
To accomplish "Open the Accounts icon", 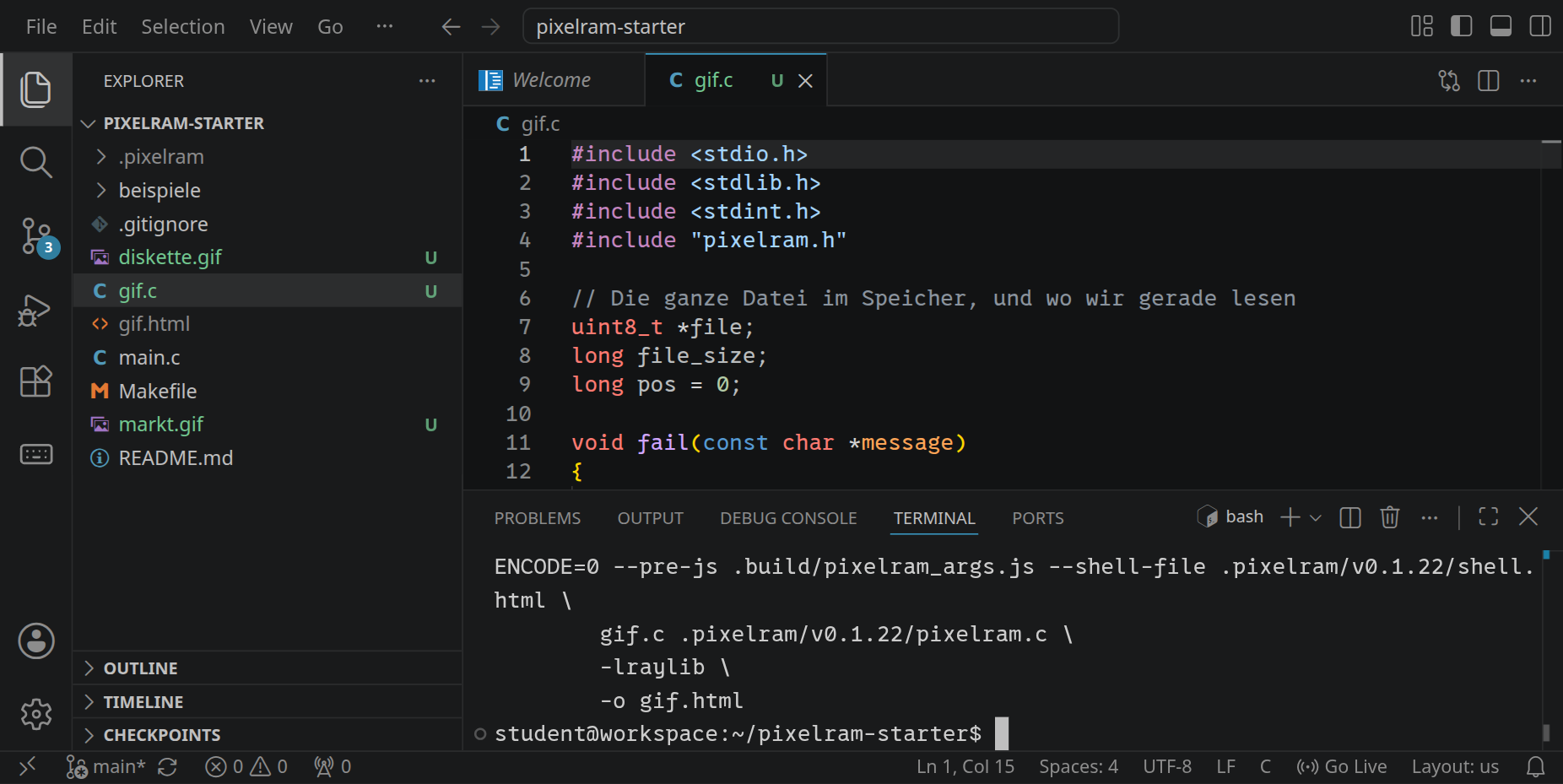I will click(x=36, y=641).
